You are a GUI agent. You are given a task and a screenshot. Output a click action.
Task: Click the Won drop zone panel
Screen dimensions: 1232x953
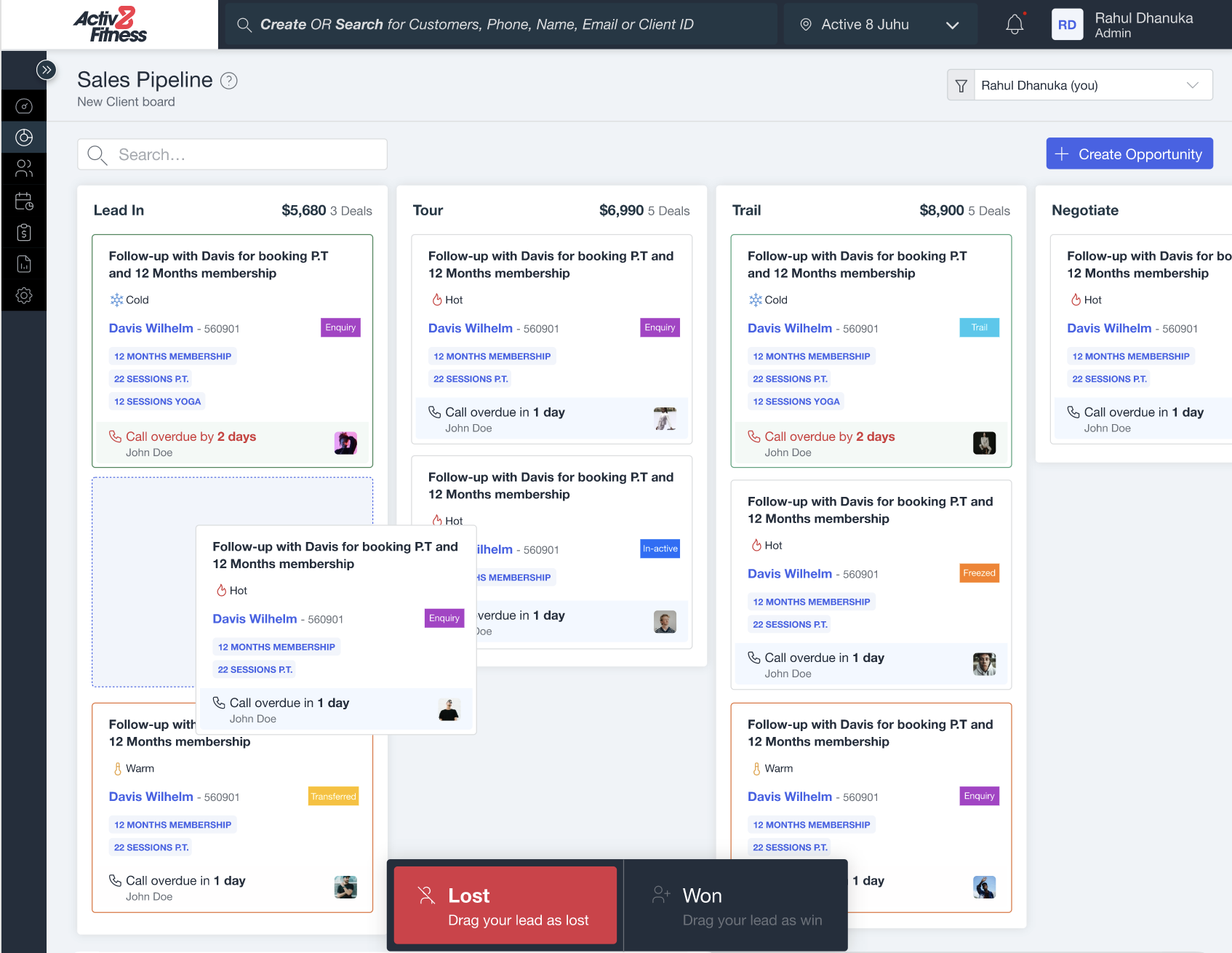[x=736, y=905]
